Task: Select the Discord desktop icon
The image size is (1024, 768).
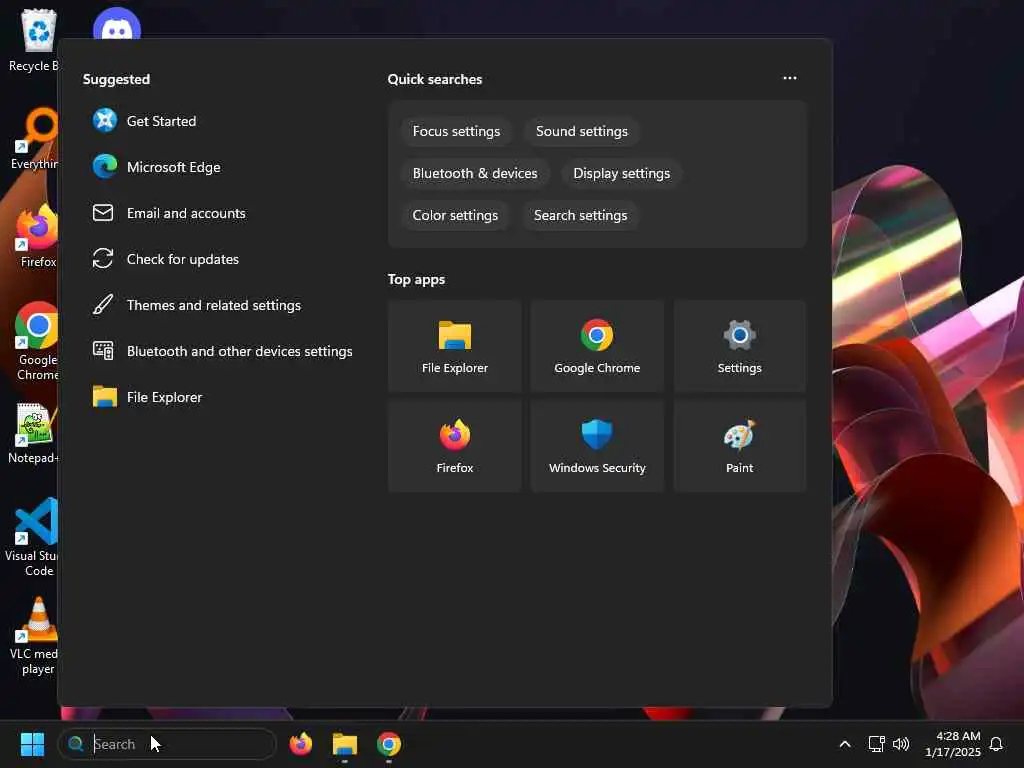Action: click(117, 24)
